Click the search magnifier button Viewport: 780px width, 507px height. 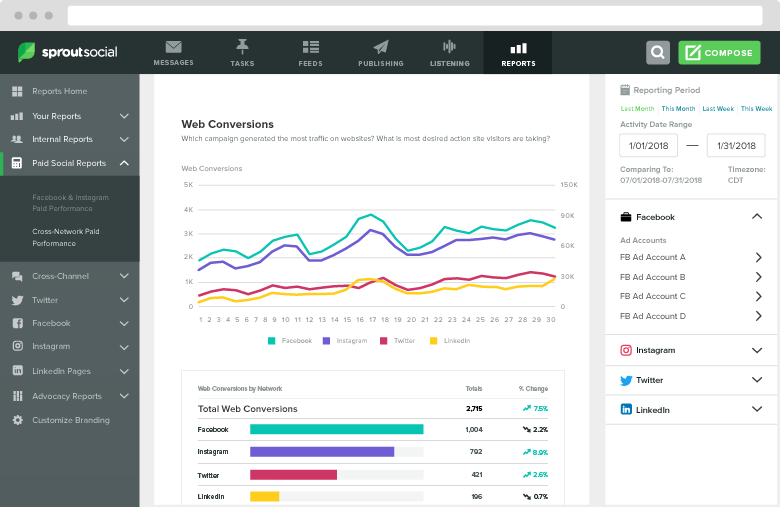(658, 52)
